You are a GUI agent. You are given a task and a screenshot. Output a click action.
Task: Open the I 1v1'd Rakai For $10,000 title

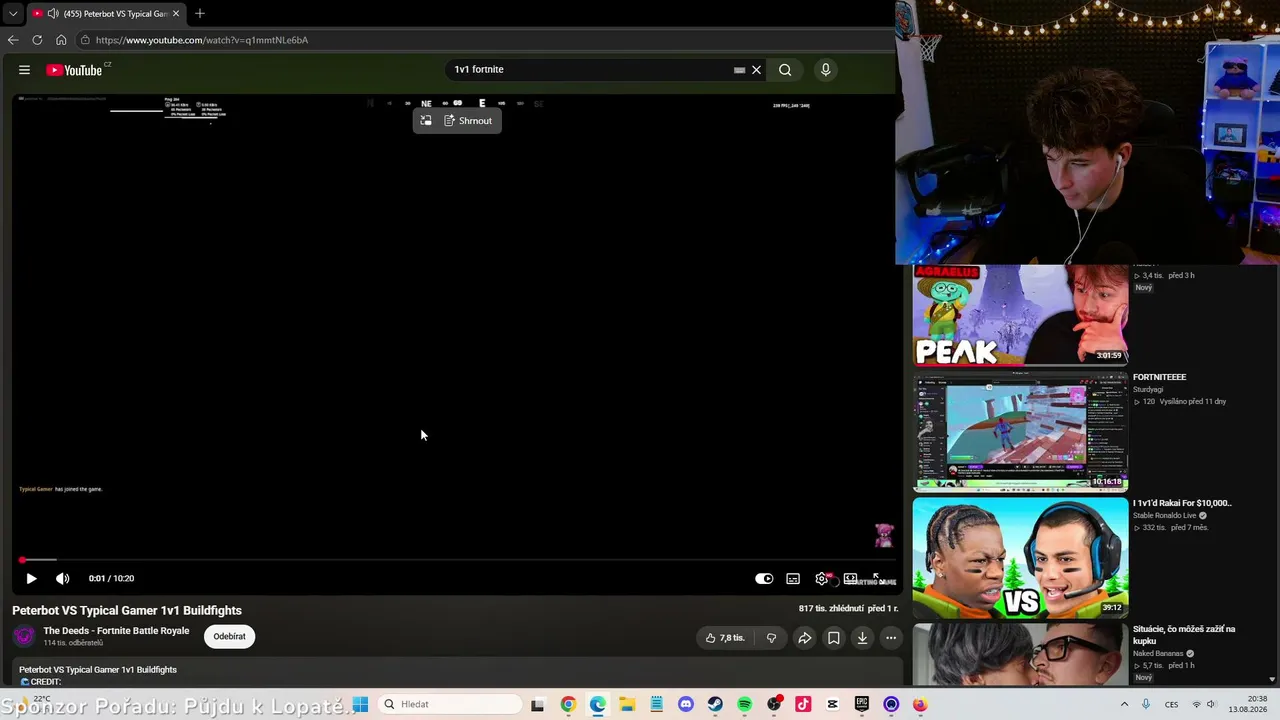coord(1182,503)
